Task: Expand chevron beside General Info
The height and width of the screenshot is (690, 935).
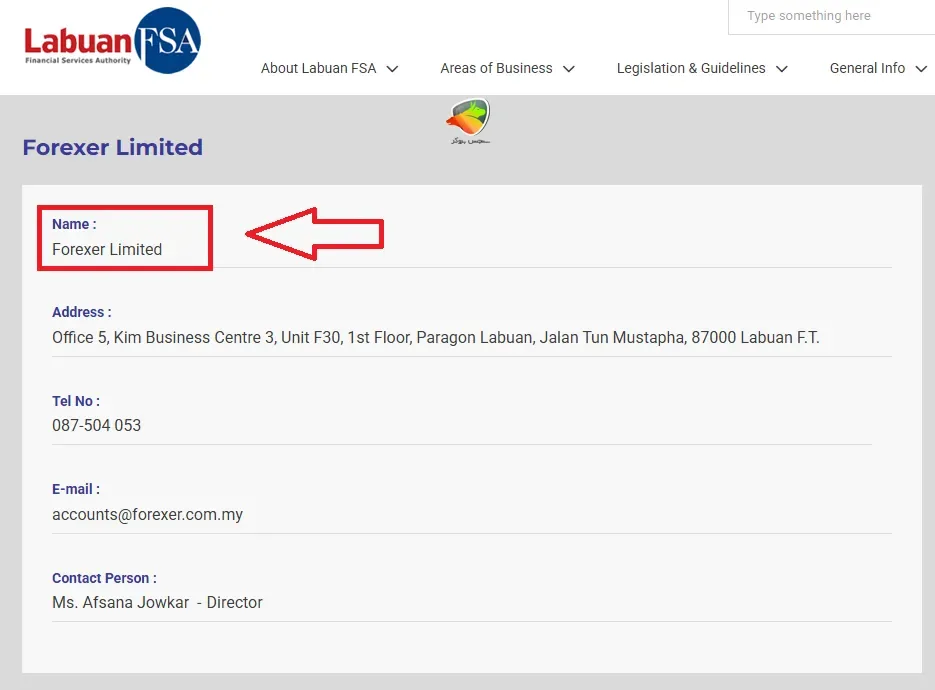Action: (x=921, y=69)
